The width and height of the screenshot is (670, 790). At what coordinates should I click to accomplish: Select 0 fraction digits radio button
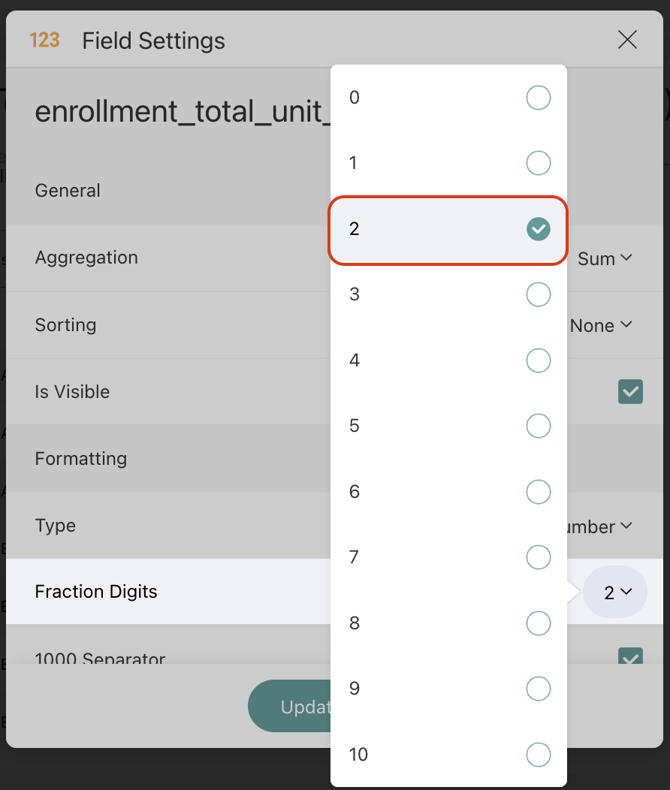538,97
